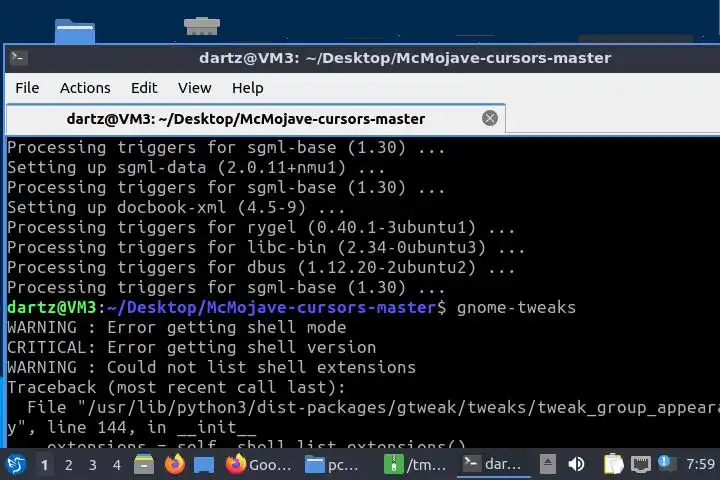Click the 'Setting up docbook-xml (4.5-9)' line

[x=176, y=208]
